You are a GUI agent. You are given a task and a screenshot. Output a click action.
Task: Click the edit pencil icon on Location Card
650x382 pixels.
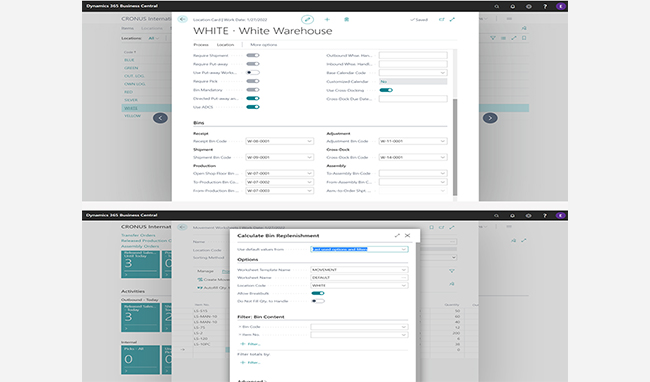pyautogui.click(x=307, y=19)
